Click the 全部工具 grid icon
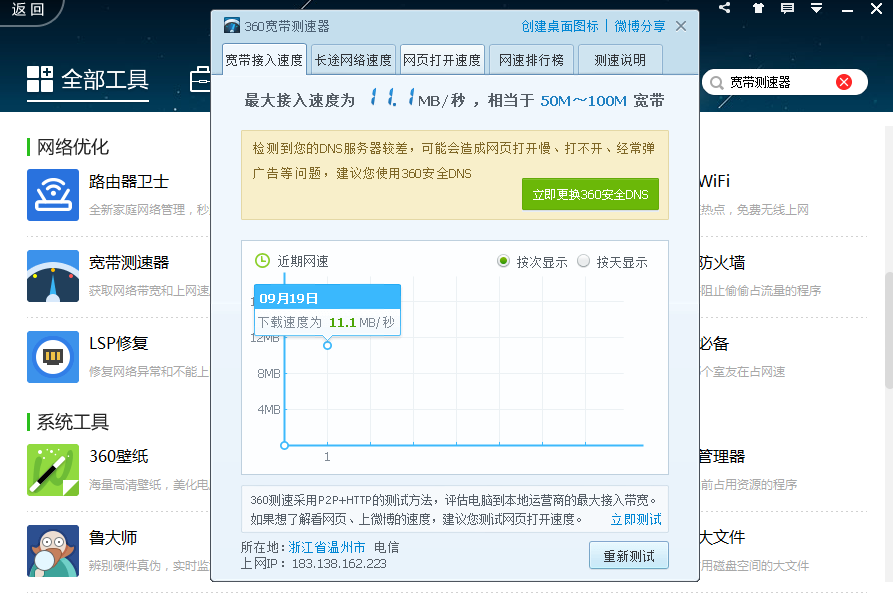The height and width of the screenshot is (595, 893). tap(40, 79)
